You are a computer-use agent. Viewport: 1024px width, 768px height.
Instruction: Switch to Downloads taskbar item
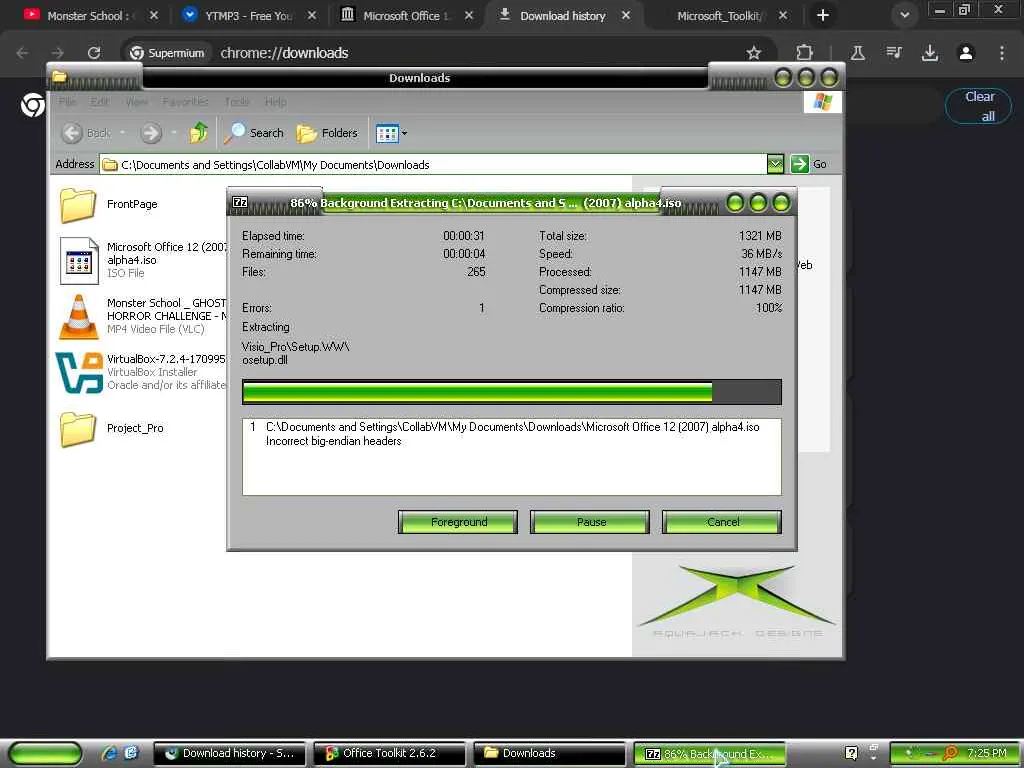tap(550, 753)
